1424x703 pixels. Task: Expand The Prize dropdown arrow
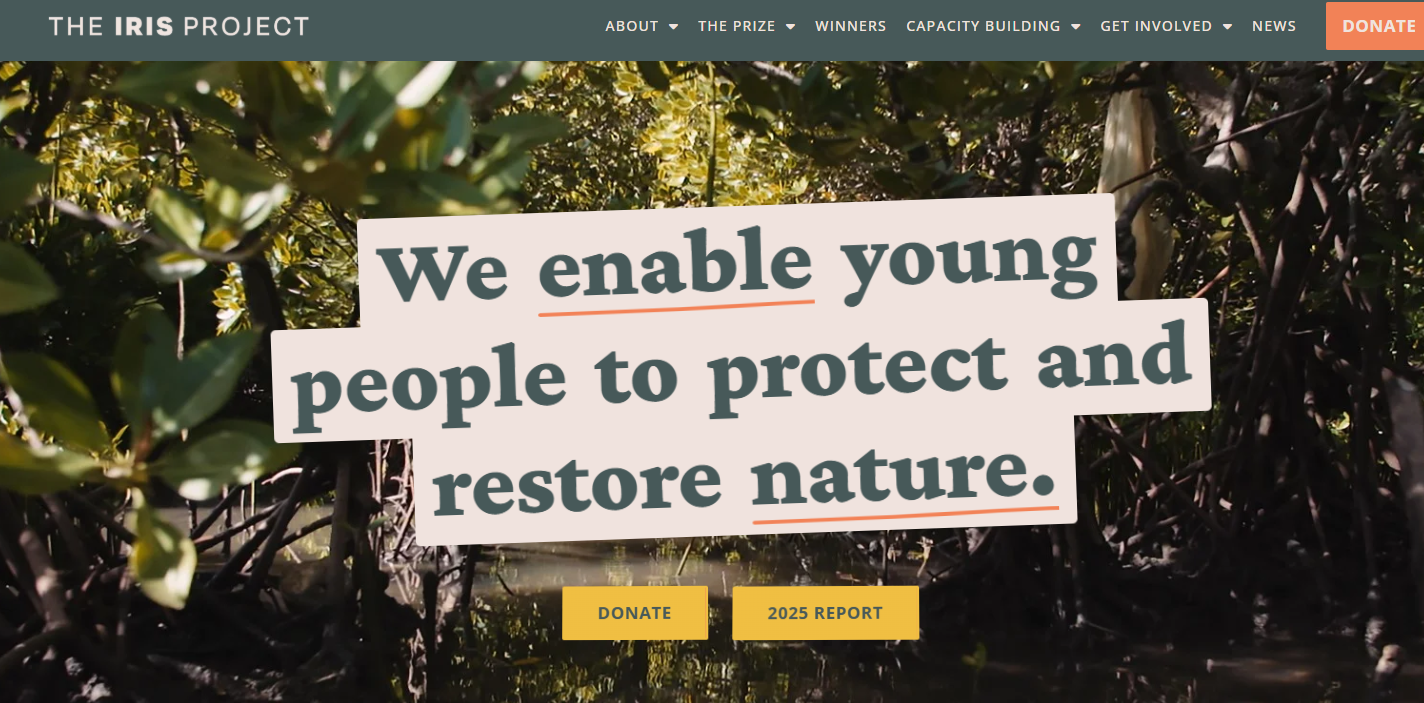point(790,27)
